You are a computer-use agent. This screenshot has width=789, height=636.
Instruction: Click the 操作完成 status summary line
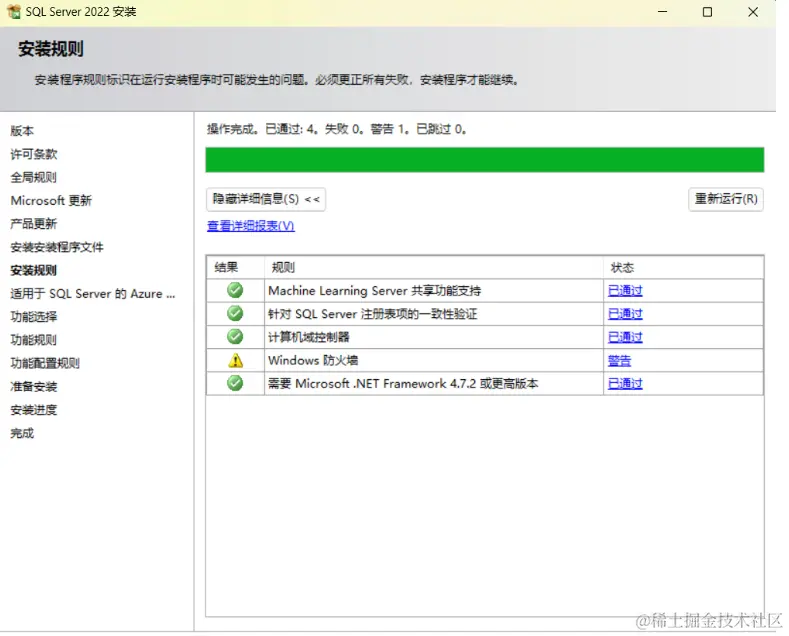337,129
